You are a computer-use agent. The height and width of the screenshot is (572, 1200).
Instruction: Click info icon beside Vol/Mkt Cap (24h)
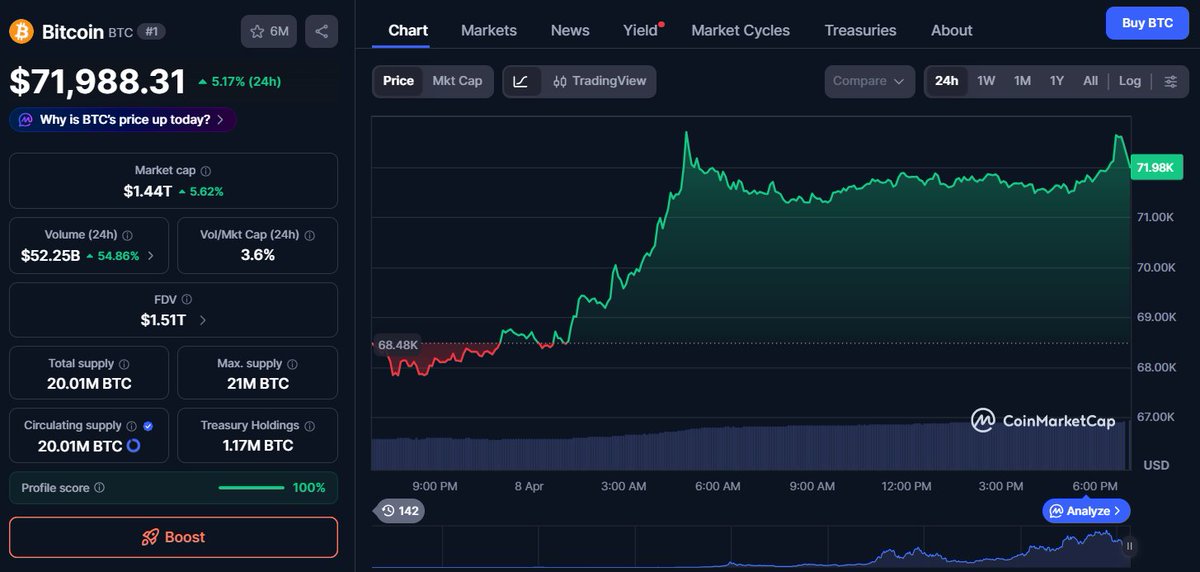(309, 235)
